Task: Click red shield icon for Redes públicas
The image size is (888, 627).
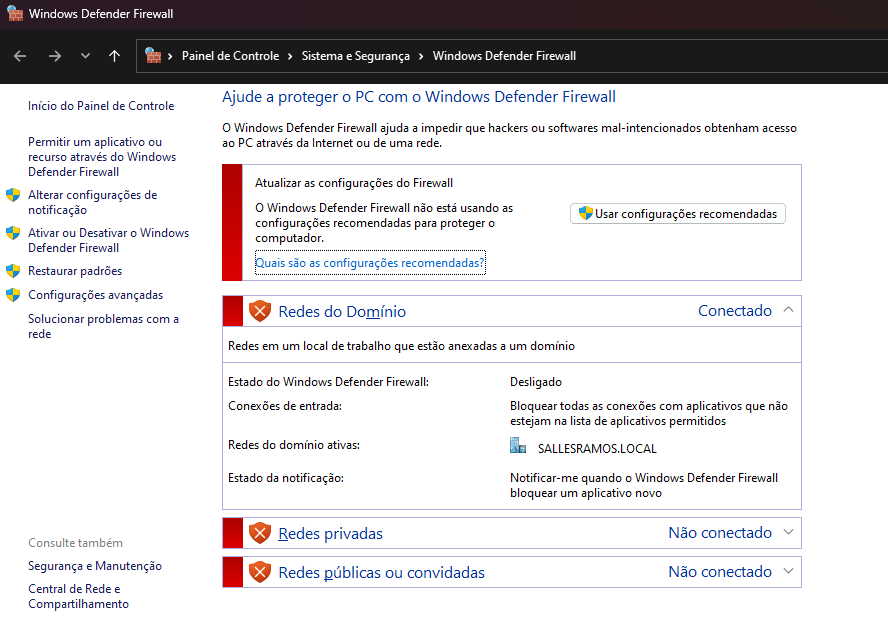Action: [x=260, y=572]
